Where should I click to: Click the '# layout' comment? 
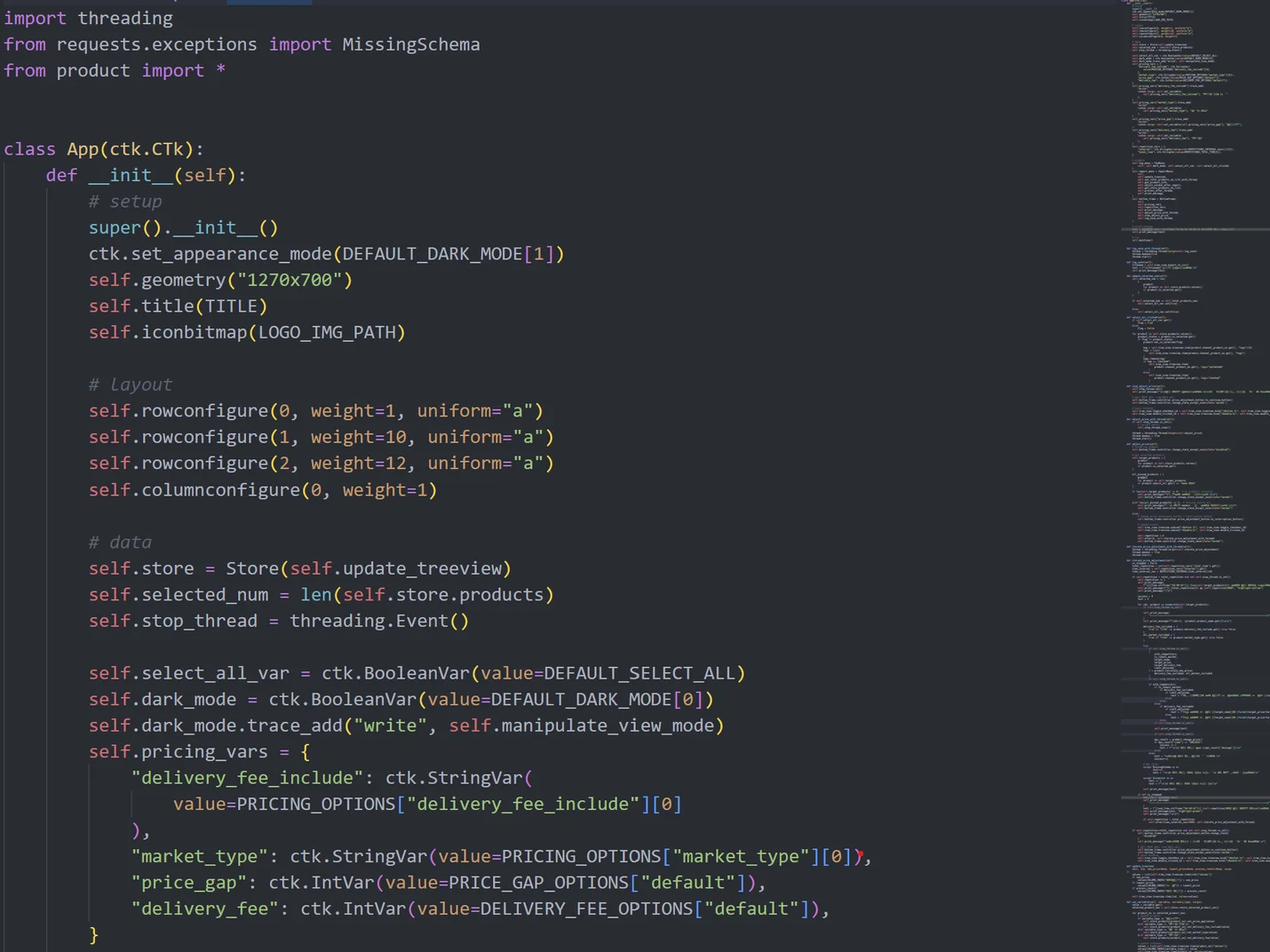coord(131,385)
